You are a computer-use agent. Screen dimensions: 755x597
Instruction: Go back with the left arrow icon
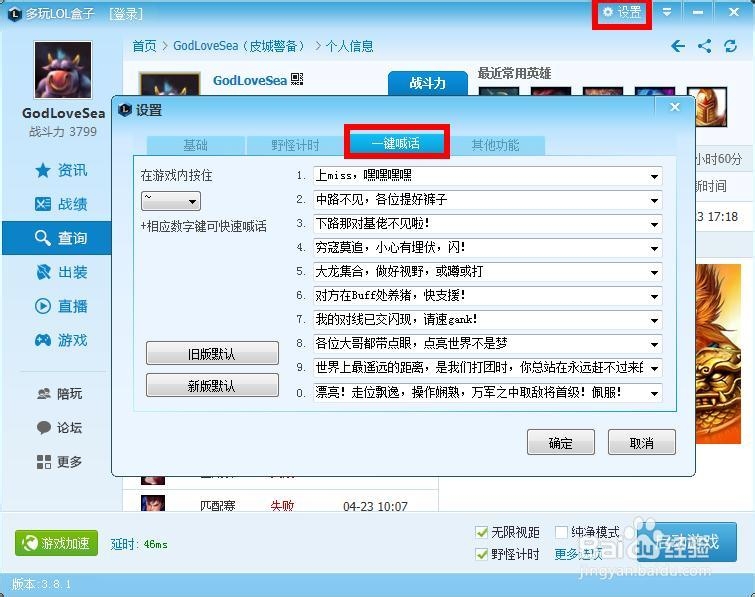tap(678, 46)
